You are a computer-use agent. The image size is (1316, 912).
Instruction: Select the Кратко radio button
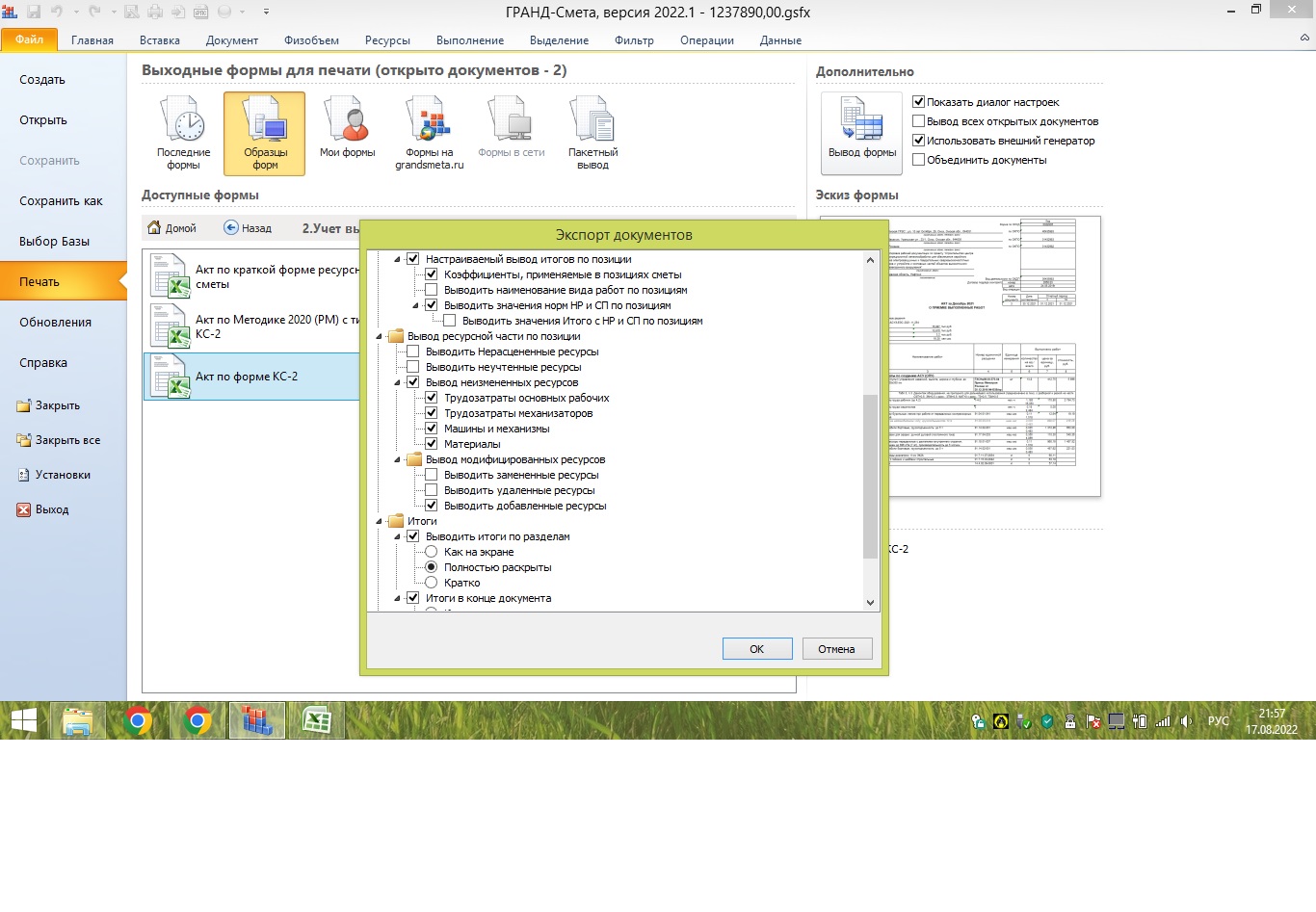[x=432, y=583]
